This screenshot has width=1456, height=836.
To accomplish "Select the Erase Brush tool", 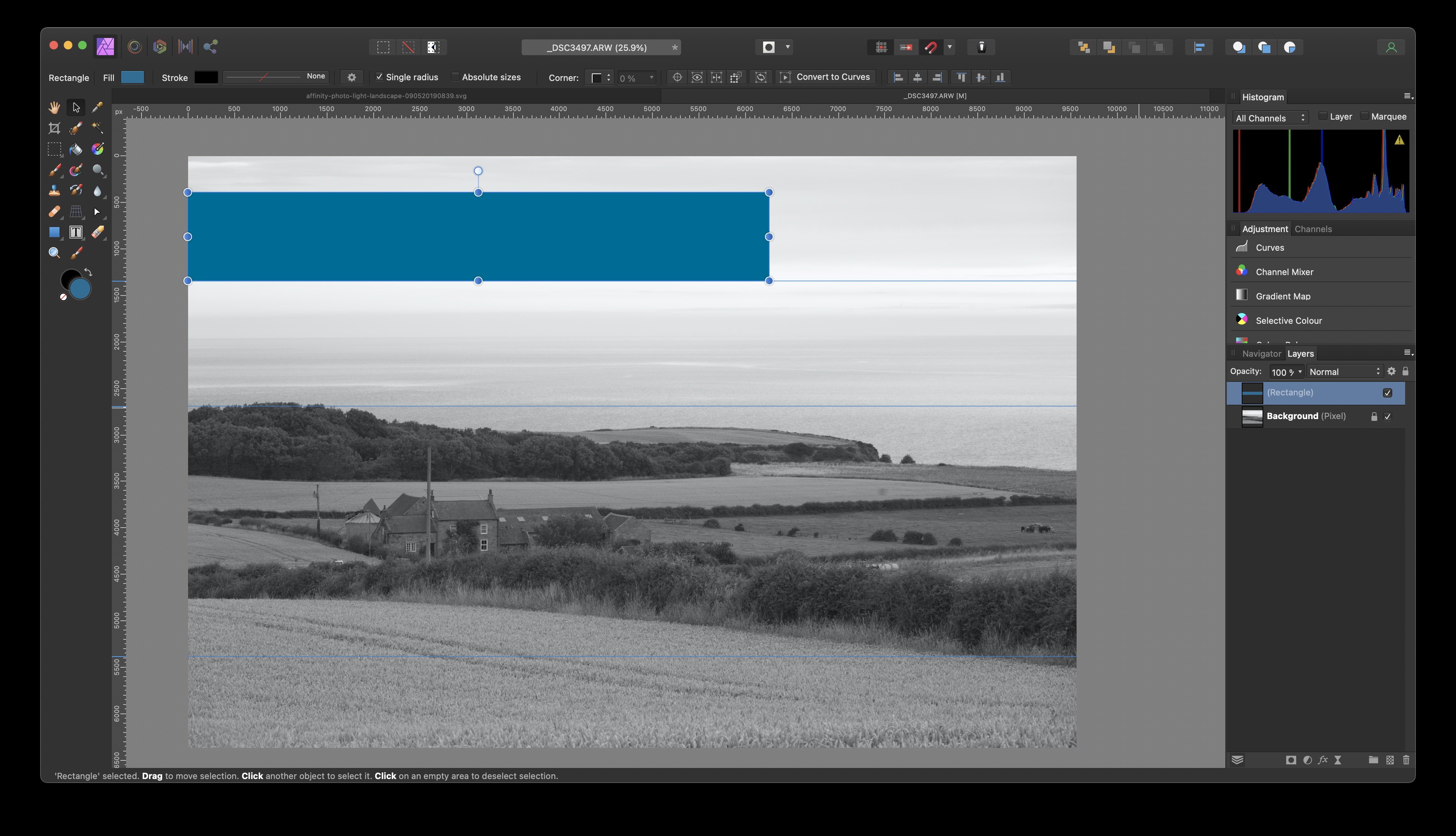I will tap(97, 232).
